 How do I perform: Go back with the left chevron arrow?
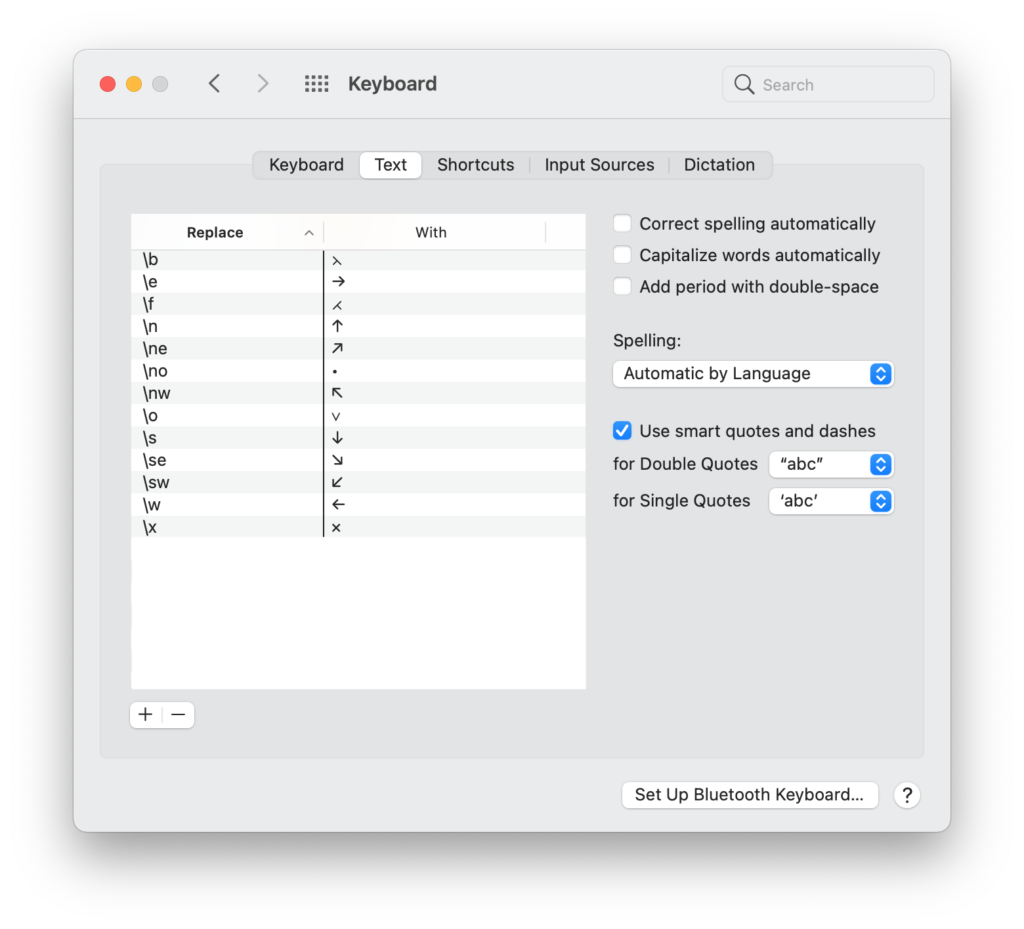click(214, 84)
